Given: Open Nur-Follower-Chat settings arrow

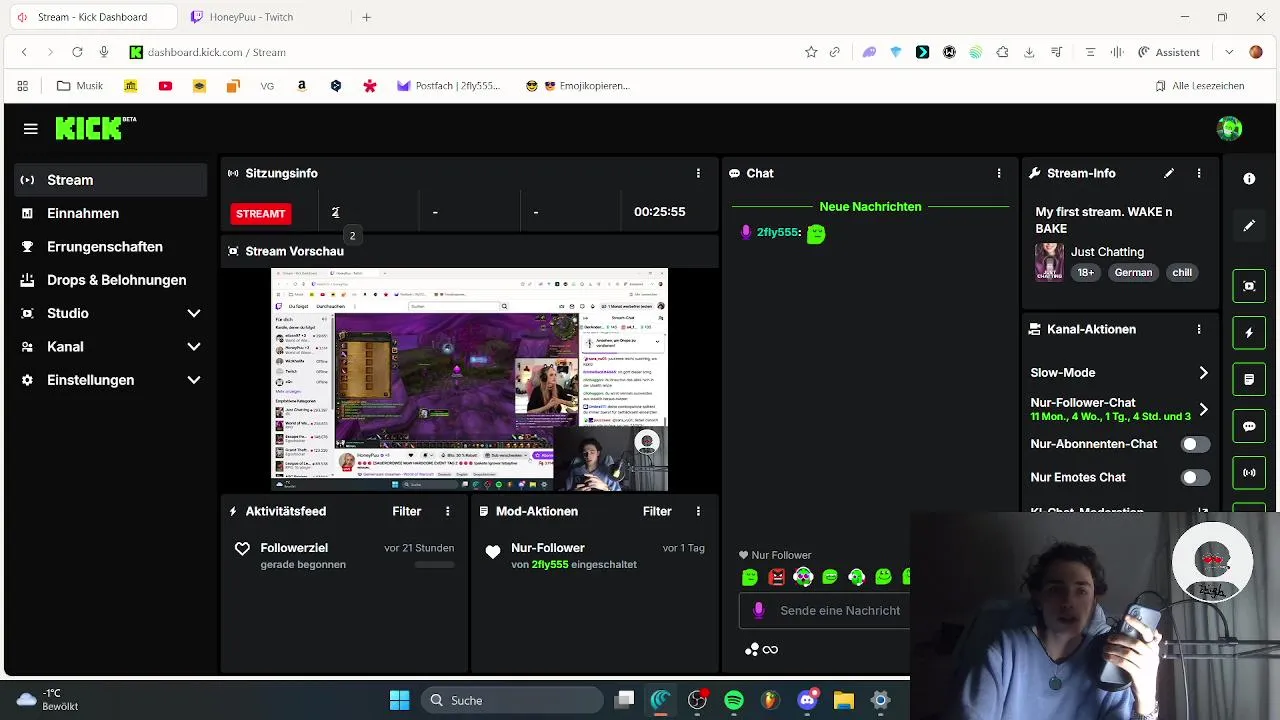Looking at the screenshot, I should [x=1203, y=409].
